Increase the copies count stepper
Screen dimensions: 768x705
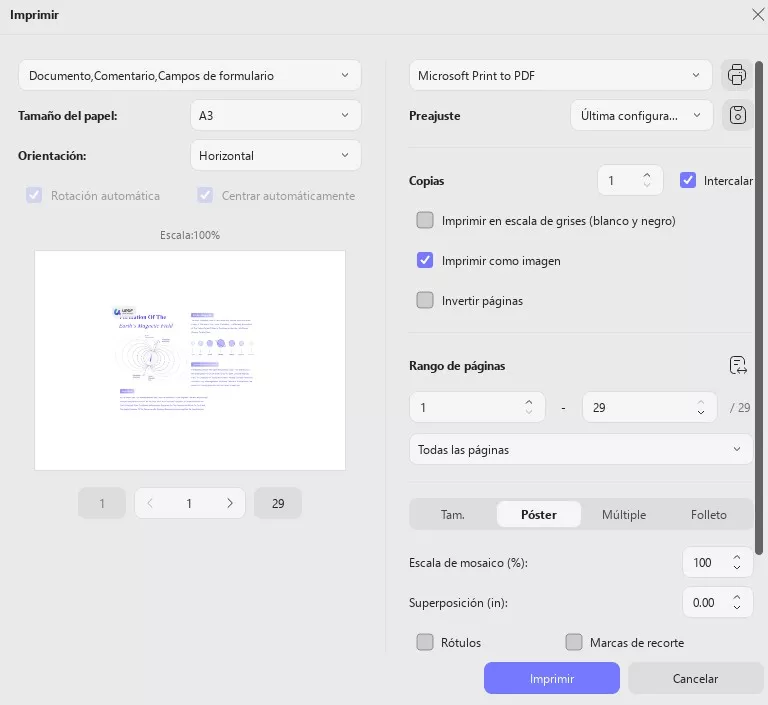(x=647, y=175)
